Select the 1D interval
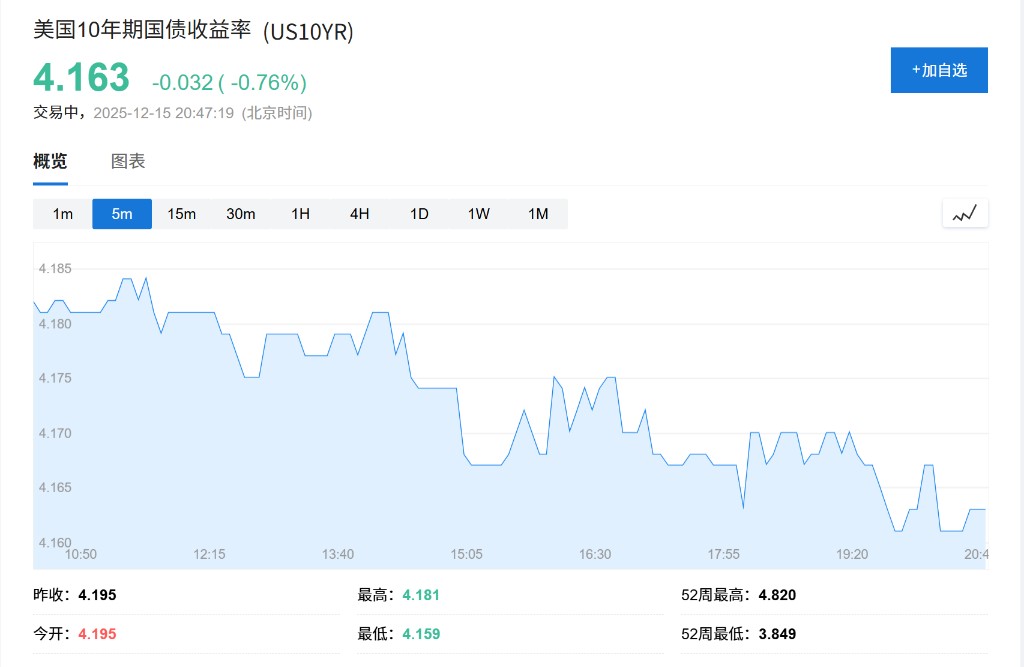 click(x=419, y=214)
